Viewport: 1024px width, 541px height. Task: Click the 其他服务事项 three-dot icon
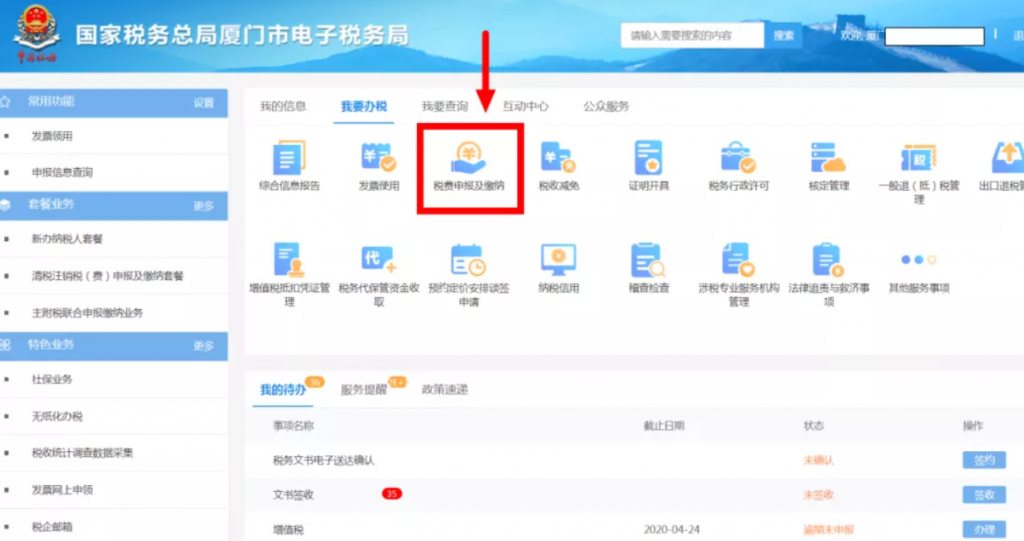[x=918, y=261]
